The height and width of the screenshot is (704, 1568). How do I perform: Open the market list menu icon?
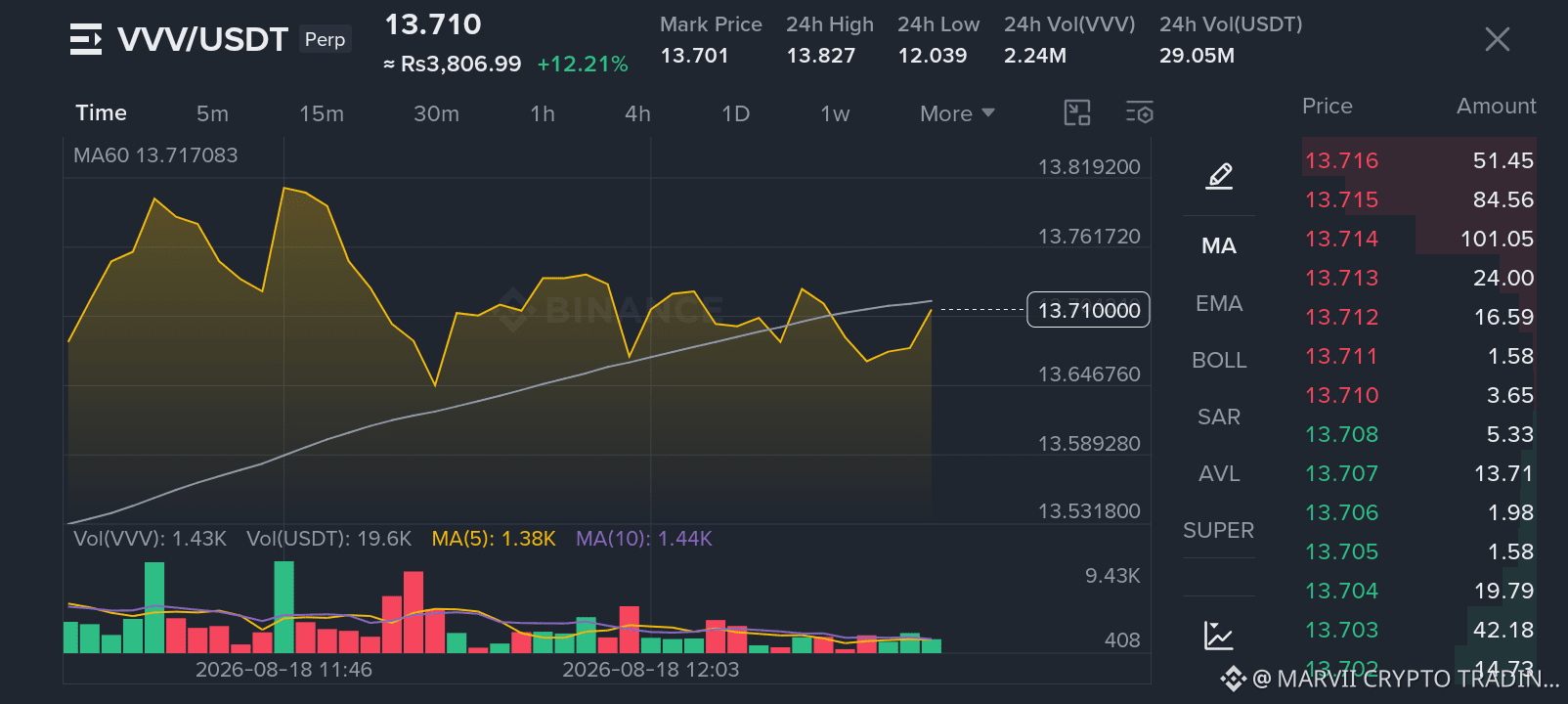(x=86, y=39)
